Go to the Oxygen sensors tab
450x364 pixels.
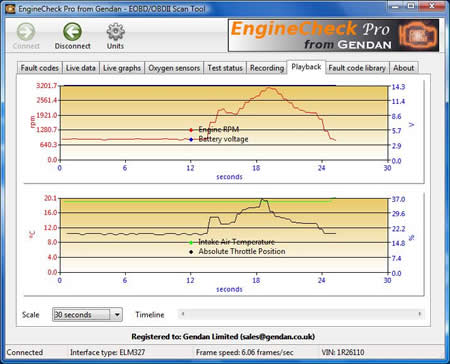click(x=174, y=68)
